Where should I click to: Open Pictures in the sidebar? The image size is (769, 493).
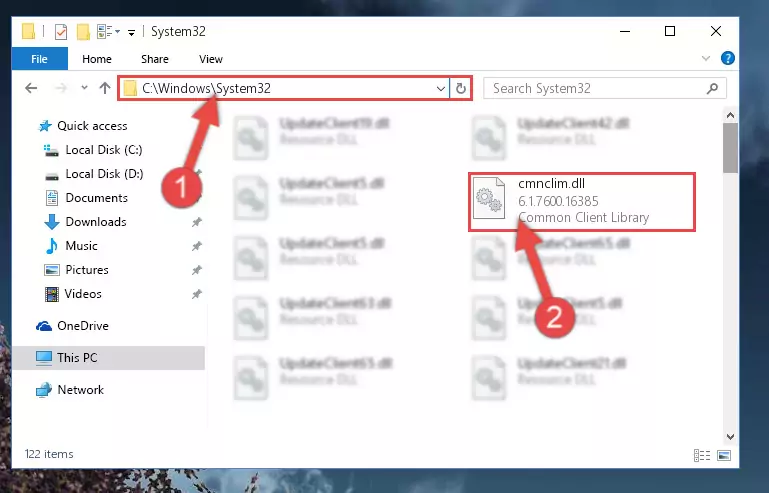click(87, 270)
